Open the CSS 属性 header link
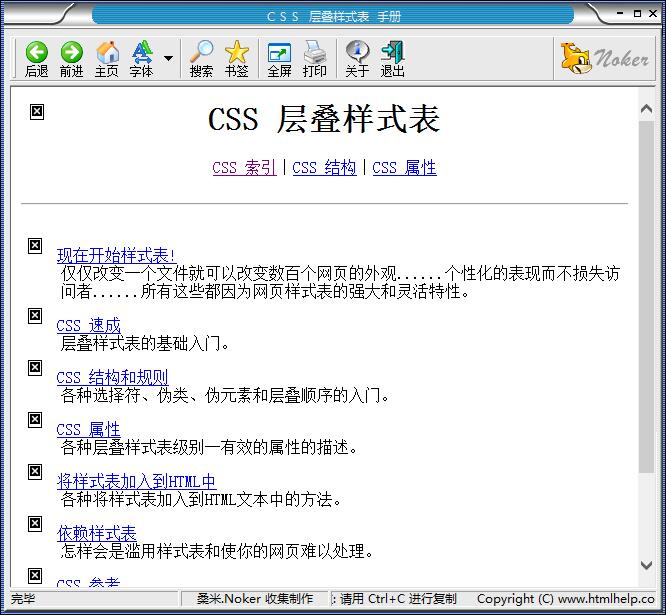 tap(404, 167)
